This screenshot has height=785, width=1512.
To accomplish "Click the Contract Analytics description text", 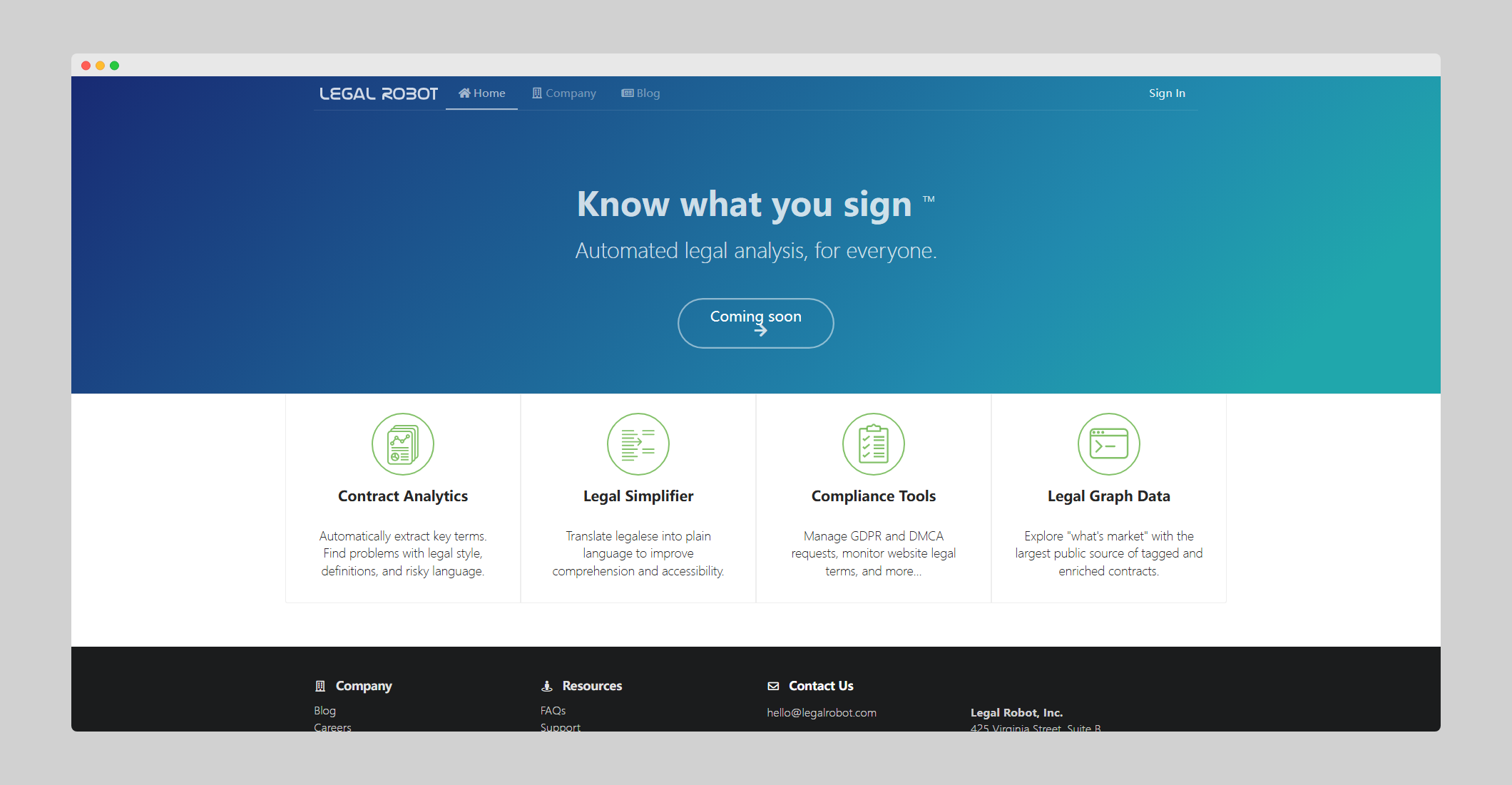I will [x=403, y=553].
